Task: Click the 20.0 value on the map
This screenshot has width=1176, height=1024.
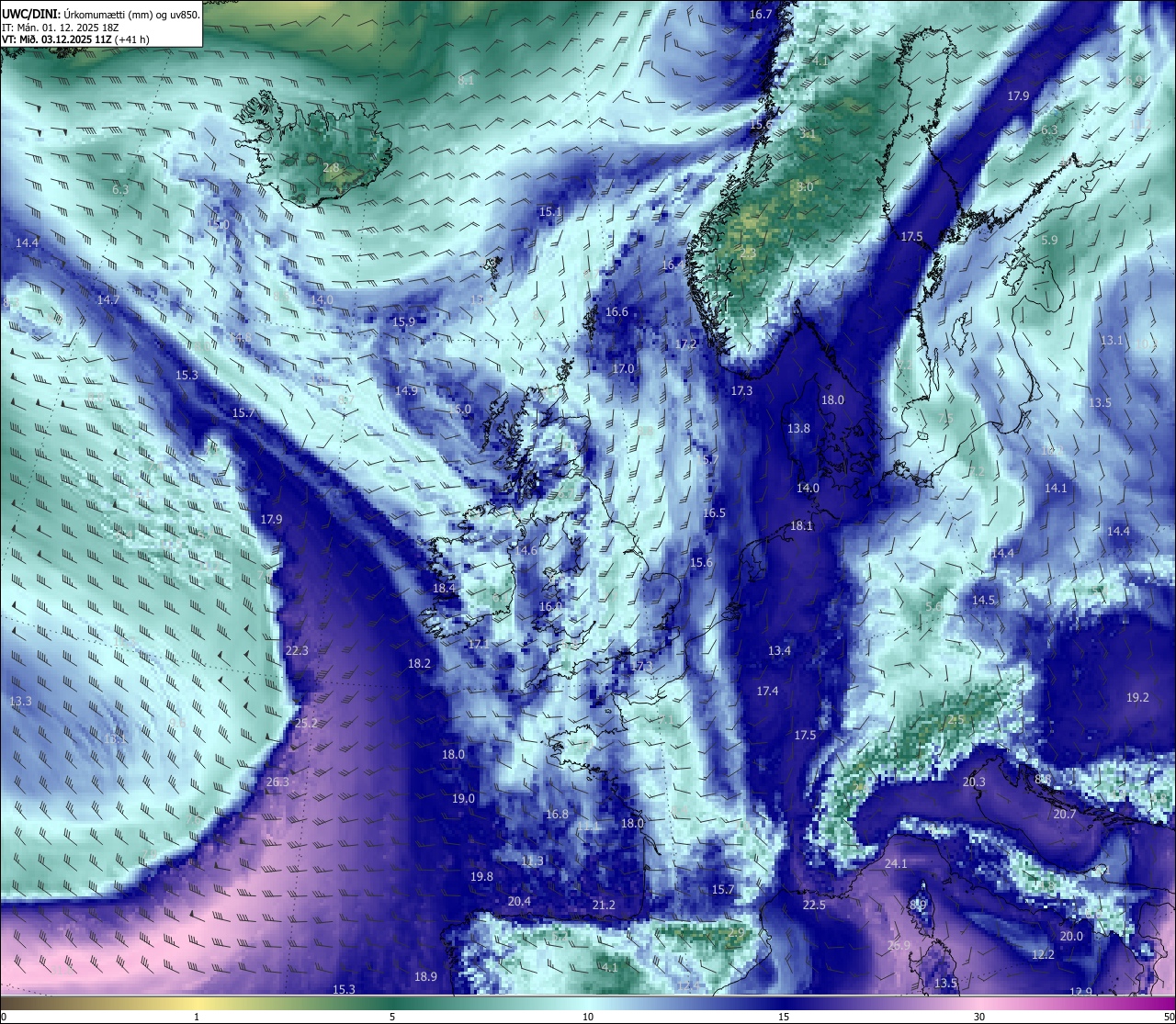Action: pyautogui.click(x=1071, y=937)
